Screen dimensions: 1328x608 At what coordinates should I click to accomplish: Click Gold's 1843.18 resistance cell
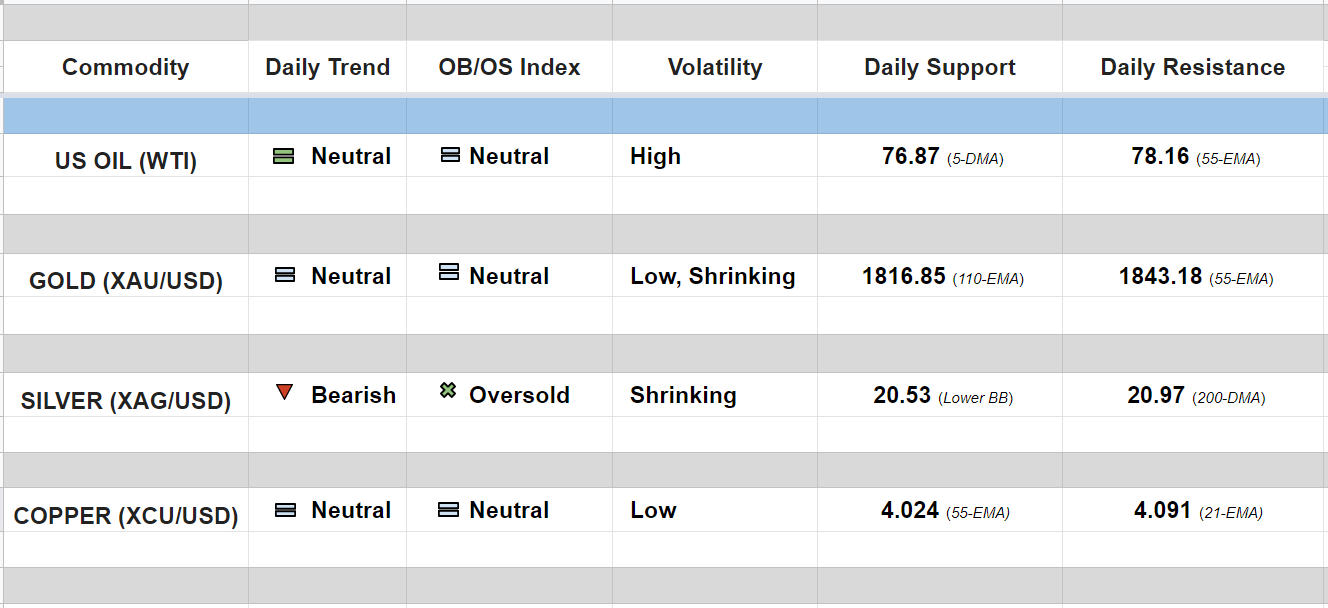click(x=1194, y=276)
